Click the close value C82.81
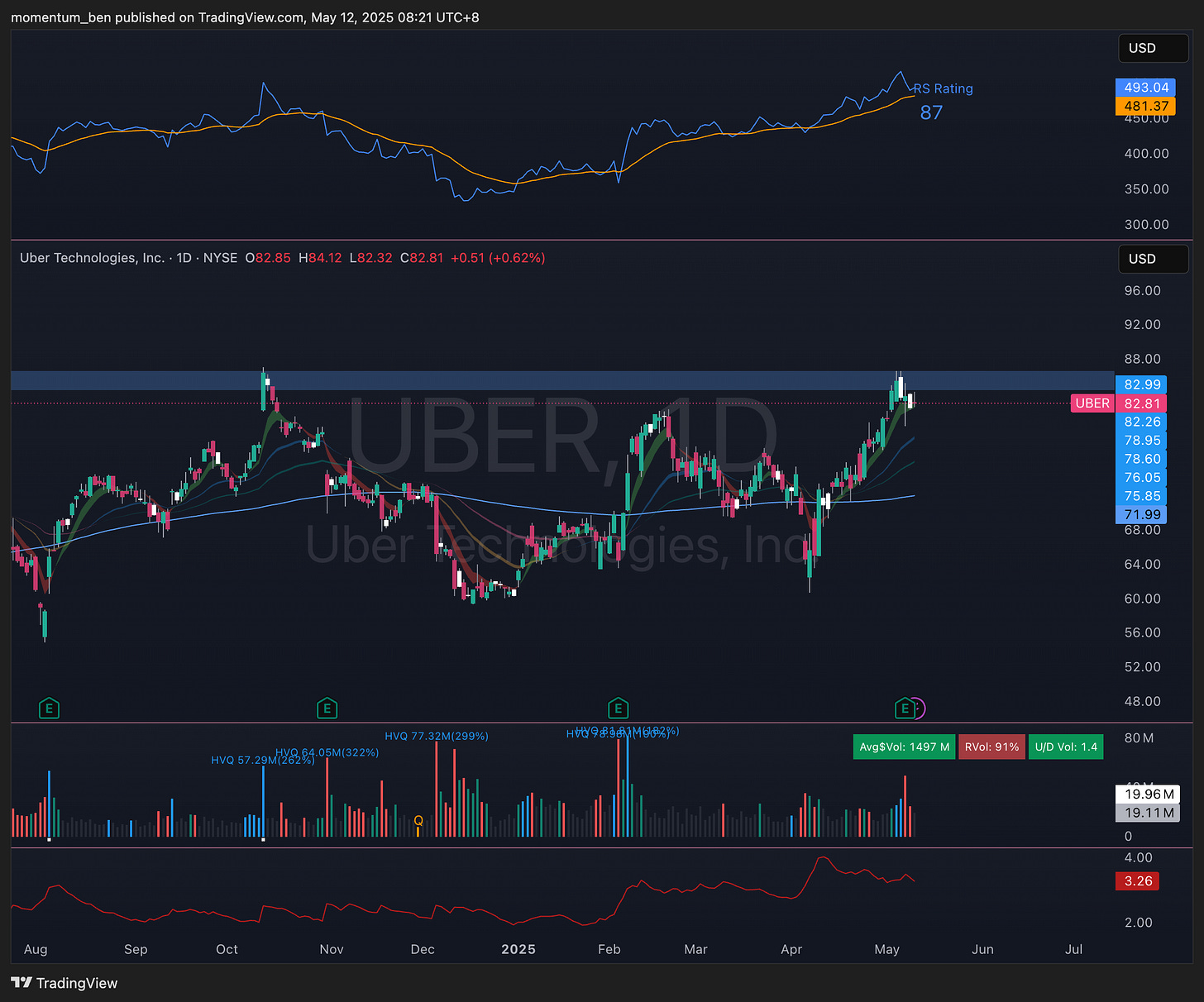This screenshot has height=1002, width=1204. click(x=422, y=258)
